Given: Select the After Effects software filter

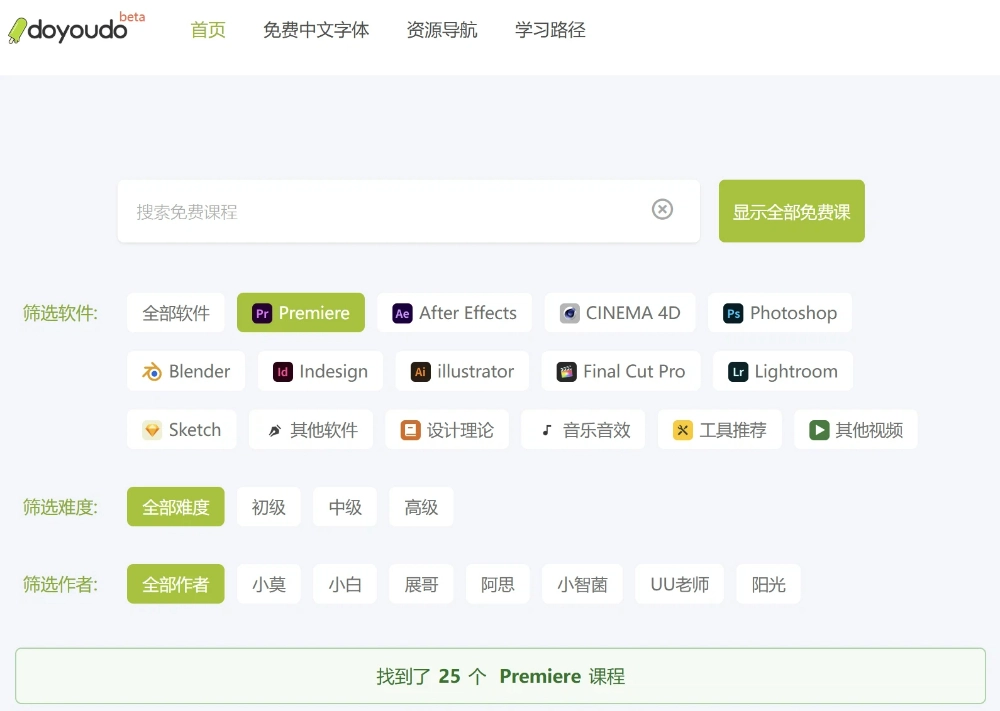Looking at the screenshot, I should point(454,313).
